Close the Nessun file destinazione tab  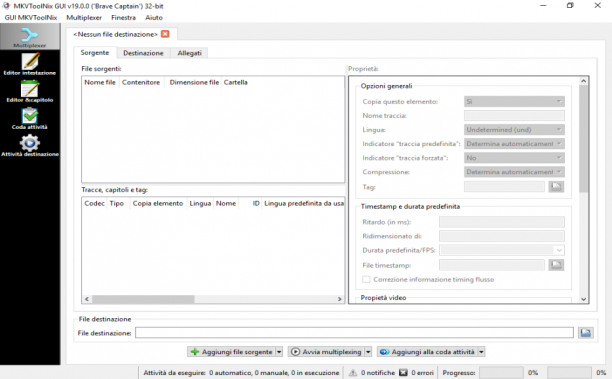(x=165, y=34)
